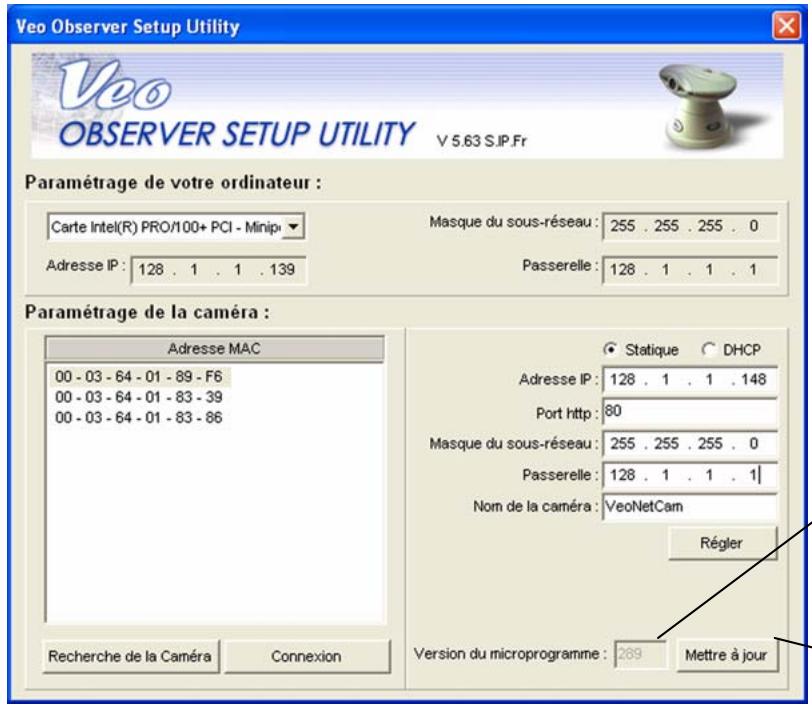Viewport: 812px width, 709px height.
Task: Click the camera image in banner
Action: click(x=700, y=105)
